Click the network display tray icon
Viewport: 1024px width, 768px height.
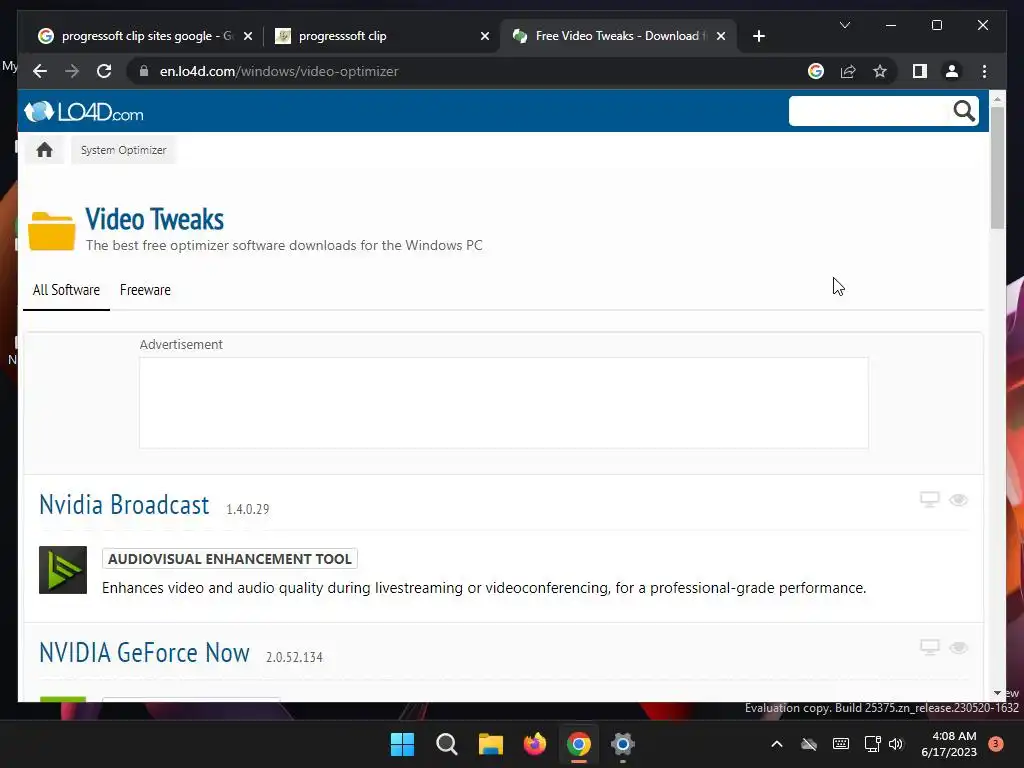[x=872, y=744]
